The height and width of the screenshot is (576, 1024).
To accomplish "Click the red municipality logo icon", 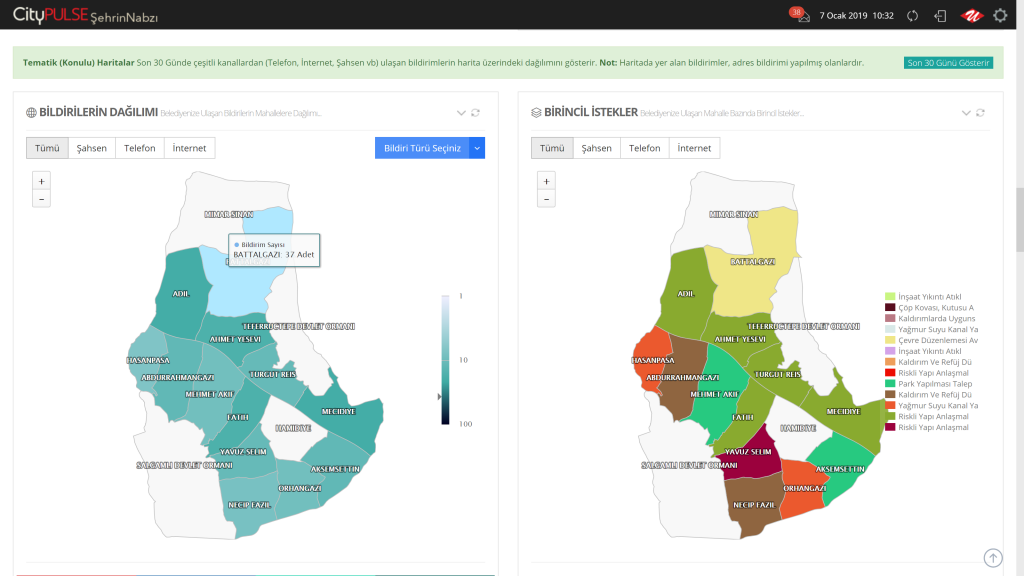I will tap(971, 16).
